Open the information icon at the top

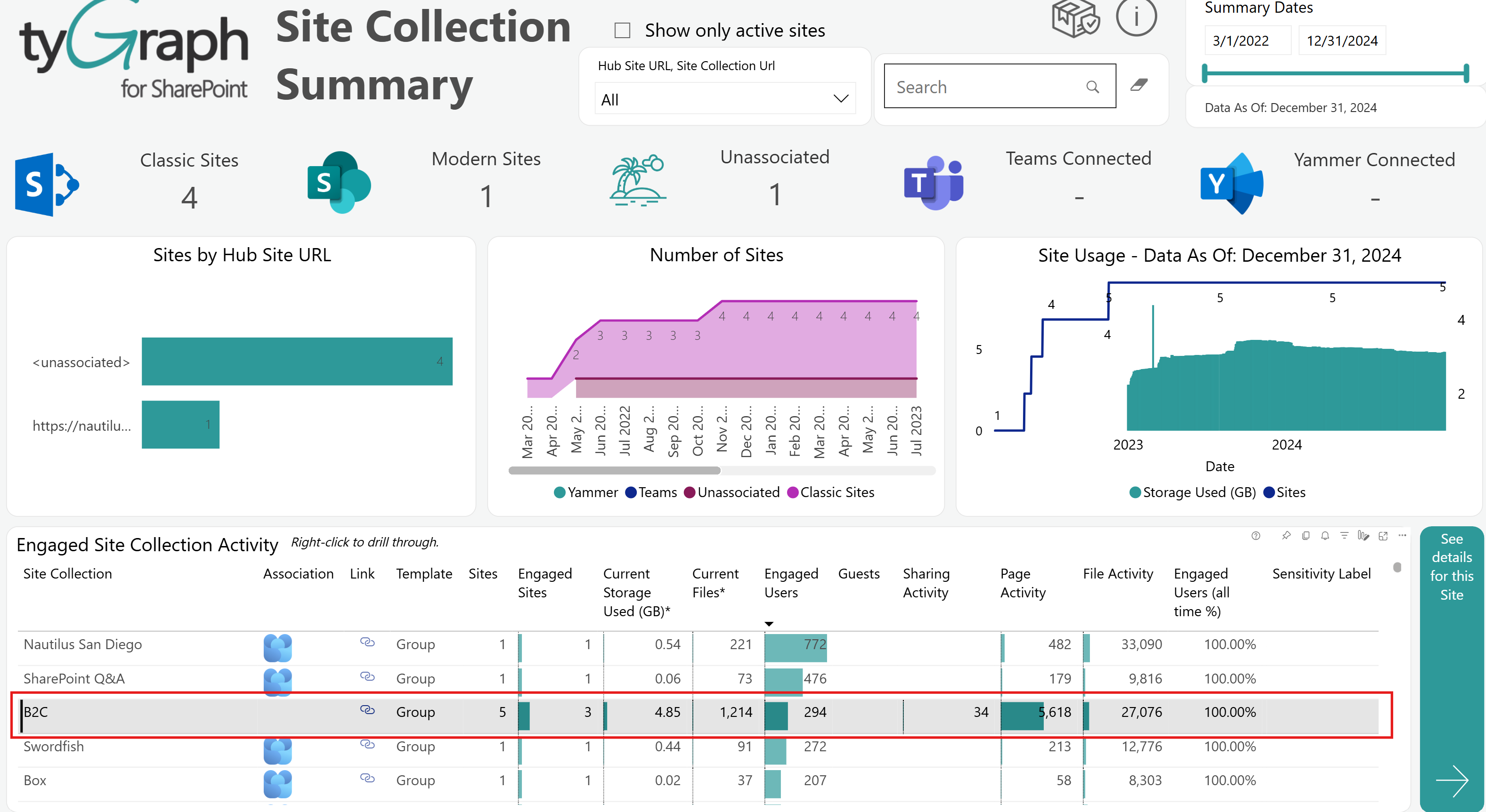(1136, 17)
